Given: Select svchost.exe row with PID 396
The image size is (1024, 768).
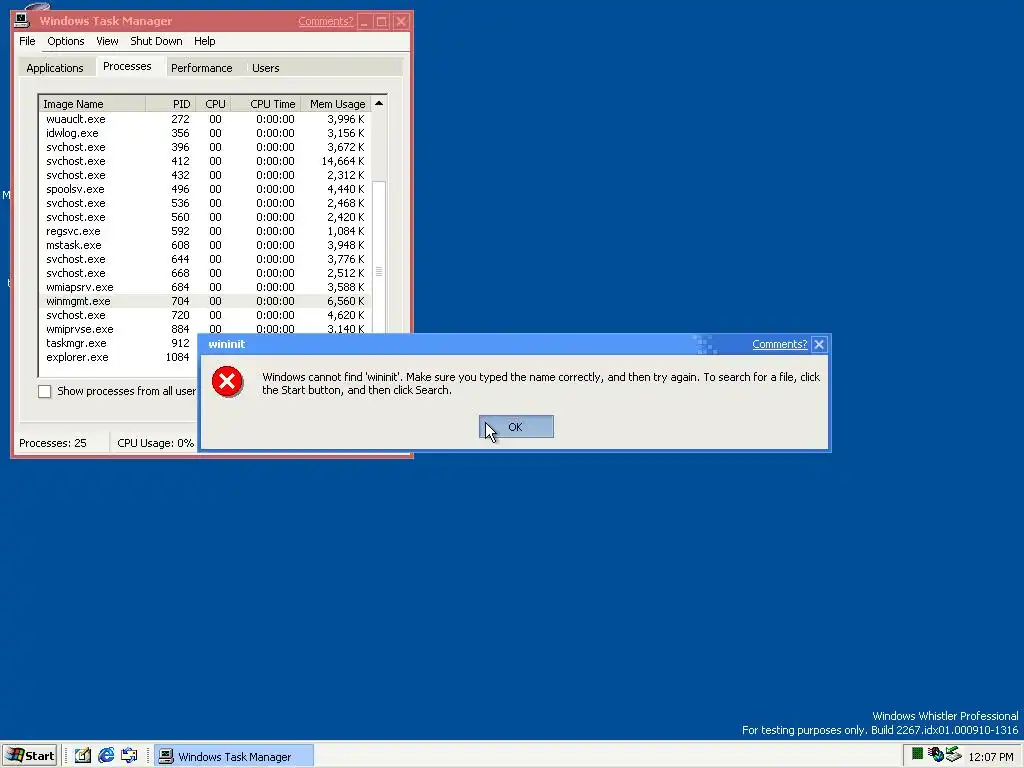Looking at the screenshot, I should [205, 147].
